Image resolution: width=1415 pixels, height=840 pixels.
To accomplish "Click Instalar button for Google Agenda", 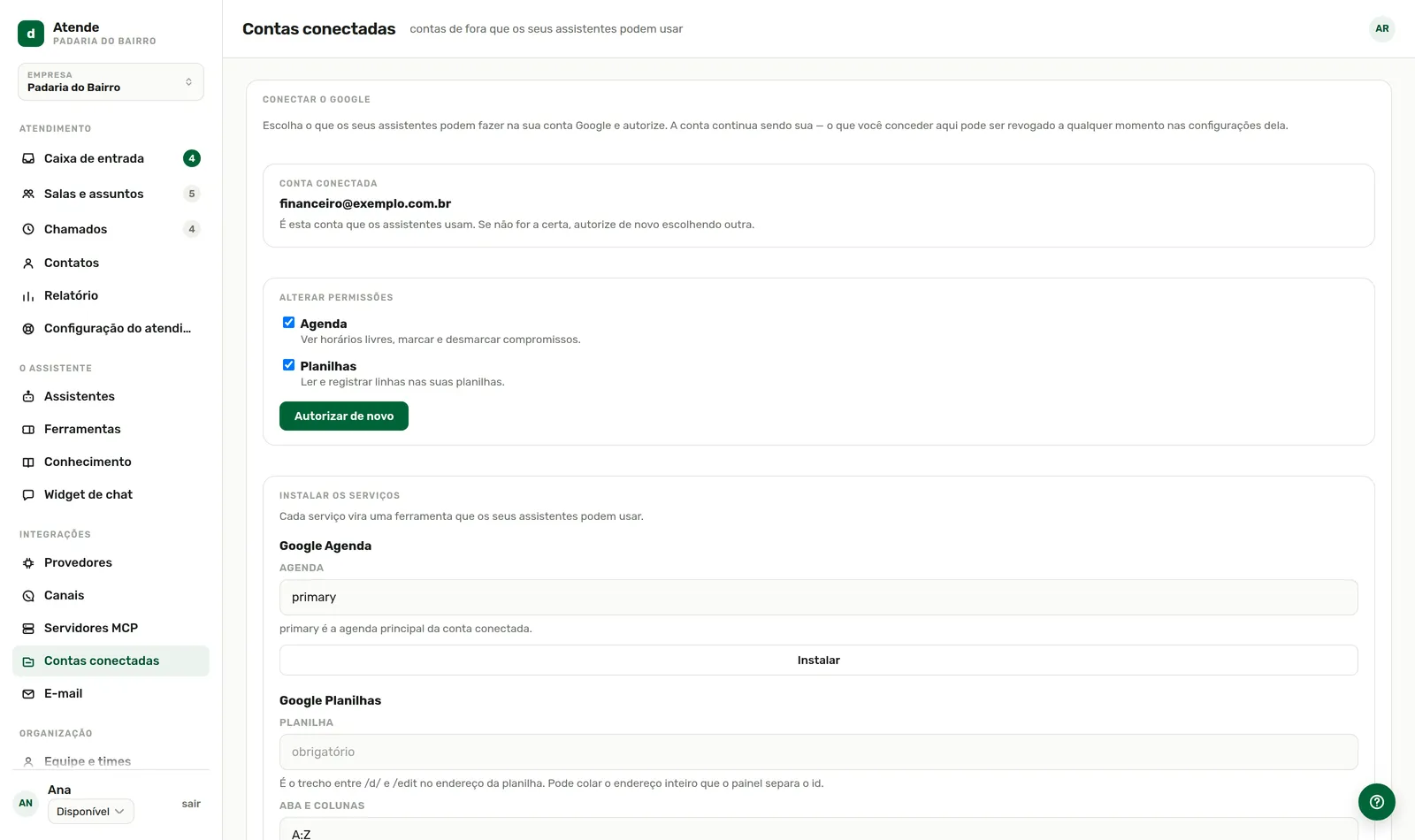I will 818,660.
